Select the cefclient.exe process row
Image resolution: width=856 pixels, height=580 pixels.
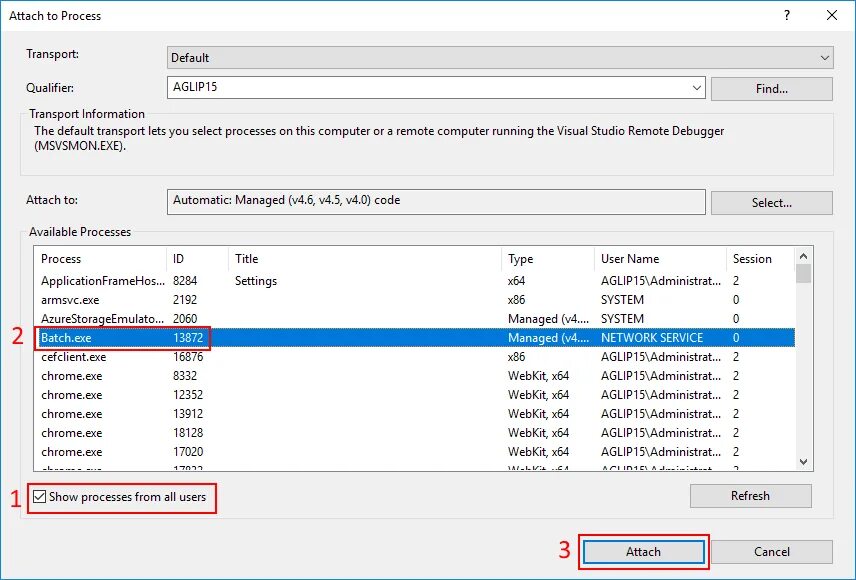414,357
